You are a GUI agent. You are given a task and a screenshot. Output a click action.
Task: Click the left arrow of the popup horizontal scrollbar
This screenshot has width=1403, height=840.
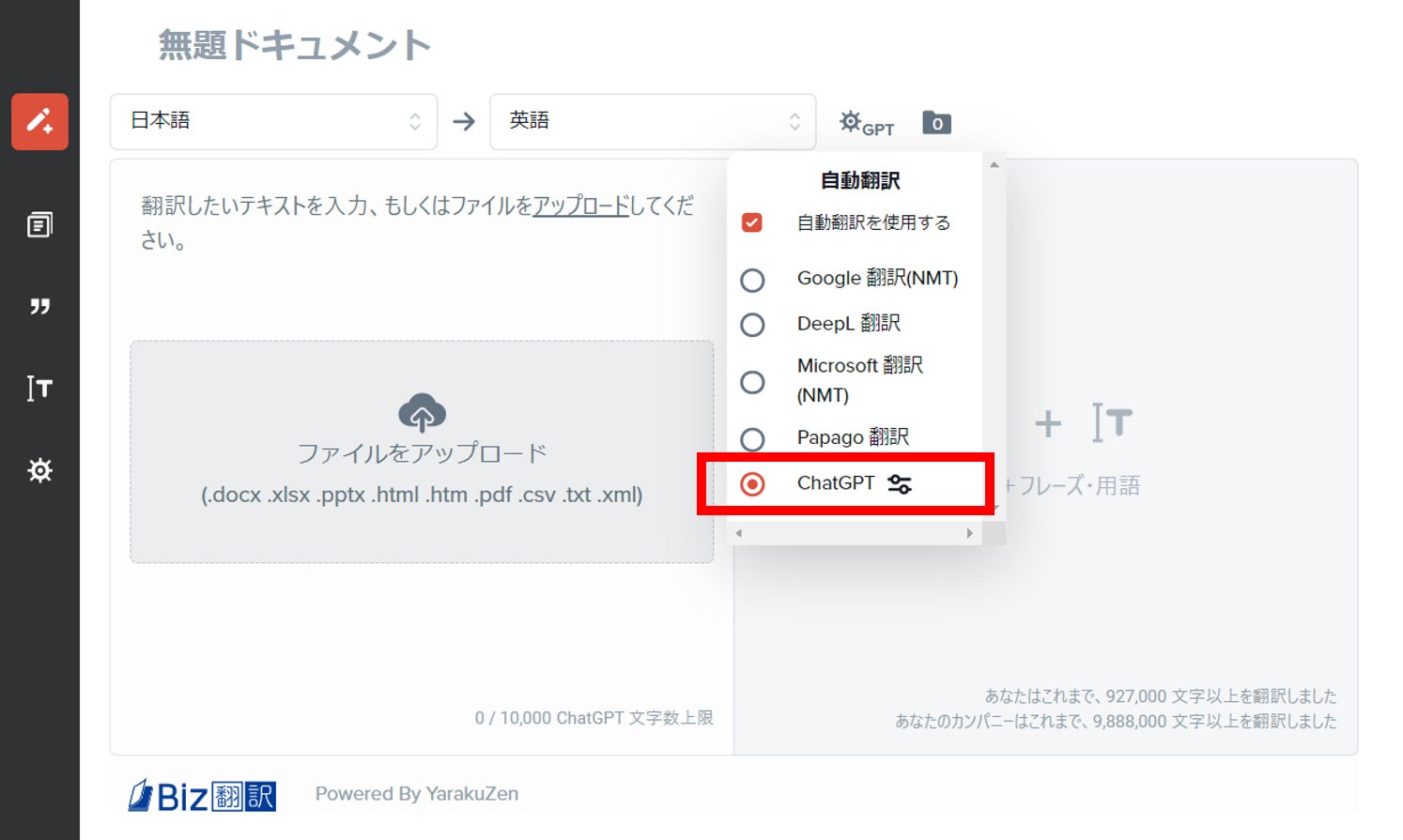click(739, 533)
